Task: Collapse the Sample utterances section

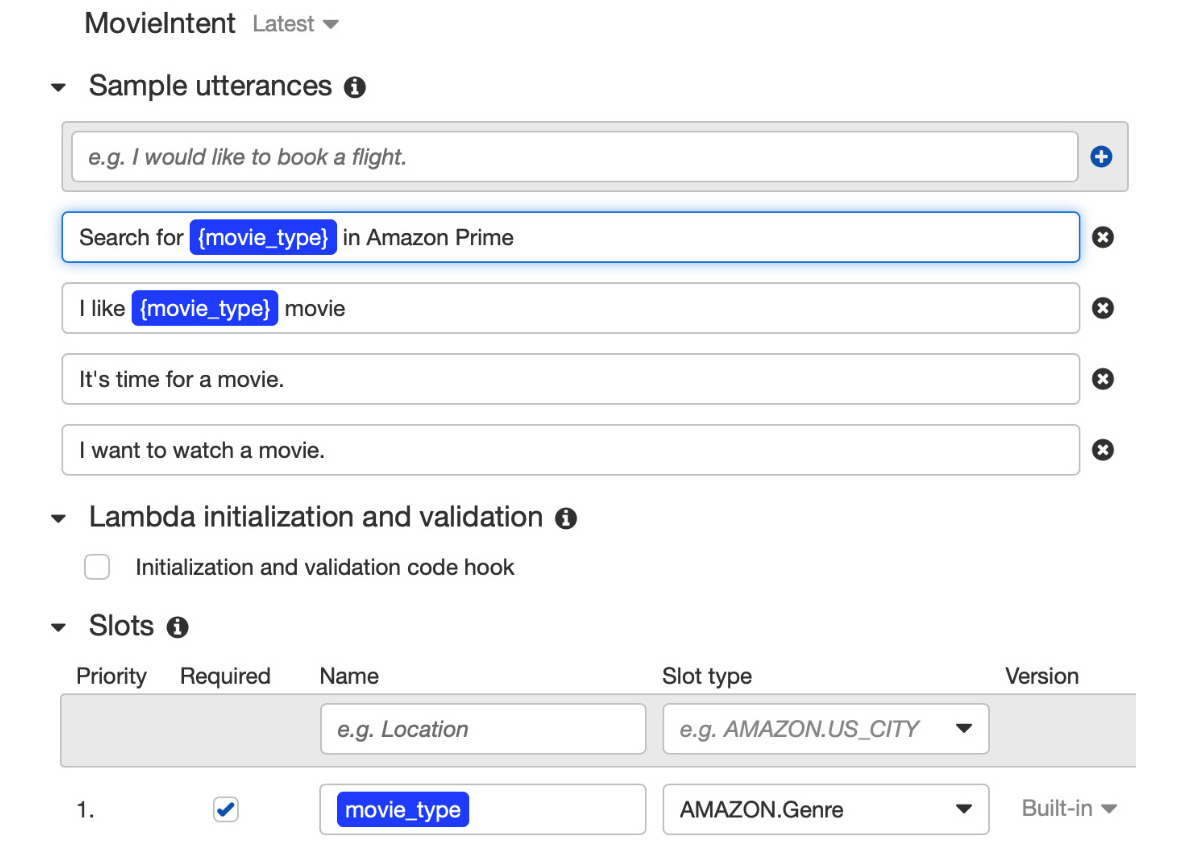Action: [59, 88]
